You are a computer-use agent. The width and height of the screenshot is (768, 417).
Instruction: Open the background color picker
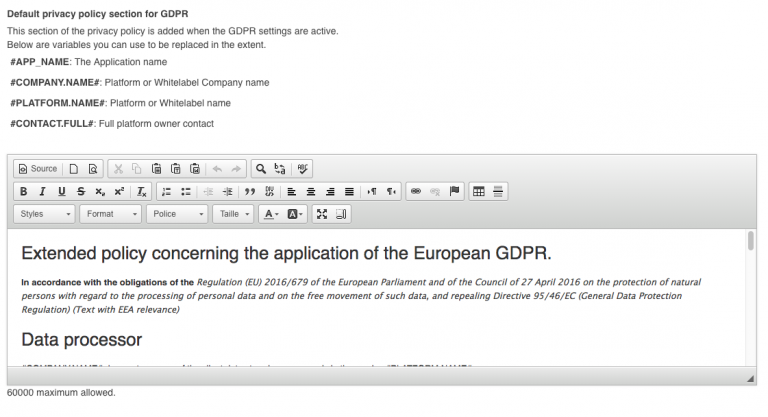(297, 213)
